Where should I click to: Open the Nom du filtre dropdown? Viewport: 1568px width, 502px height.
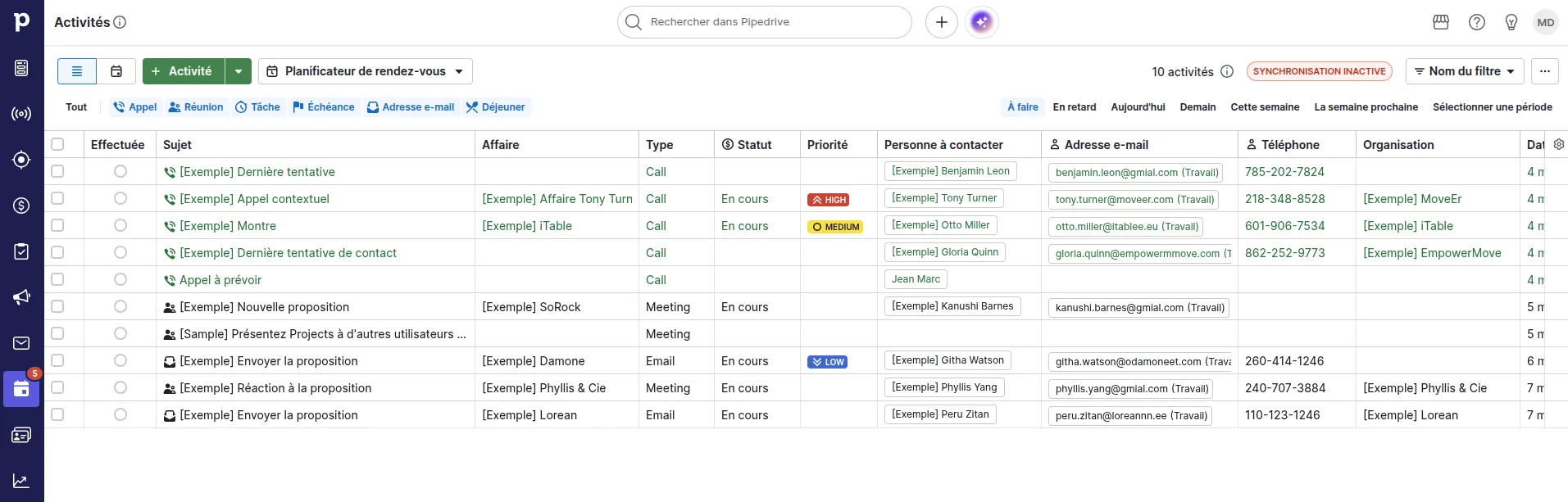click(1465, 71)
